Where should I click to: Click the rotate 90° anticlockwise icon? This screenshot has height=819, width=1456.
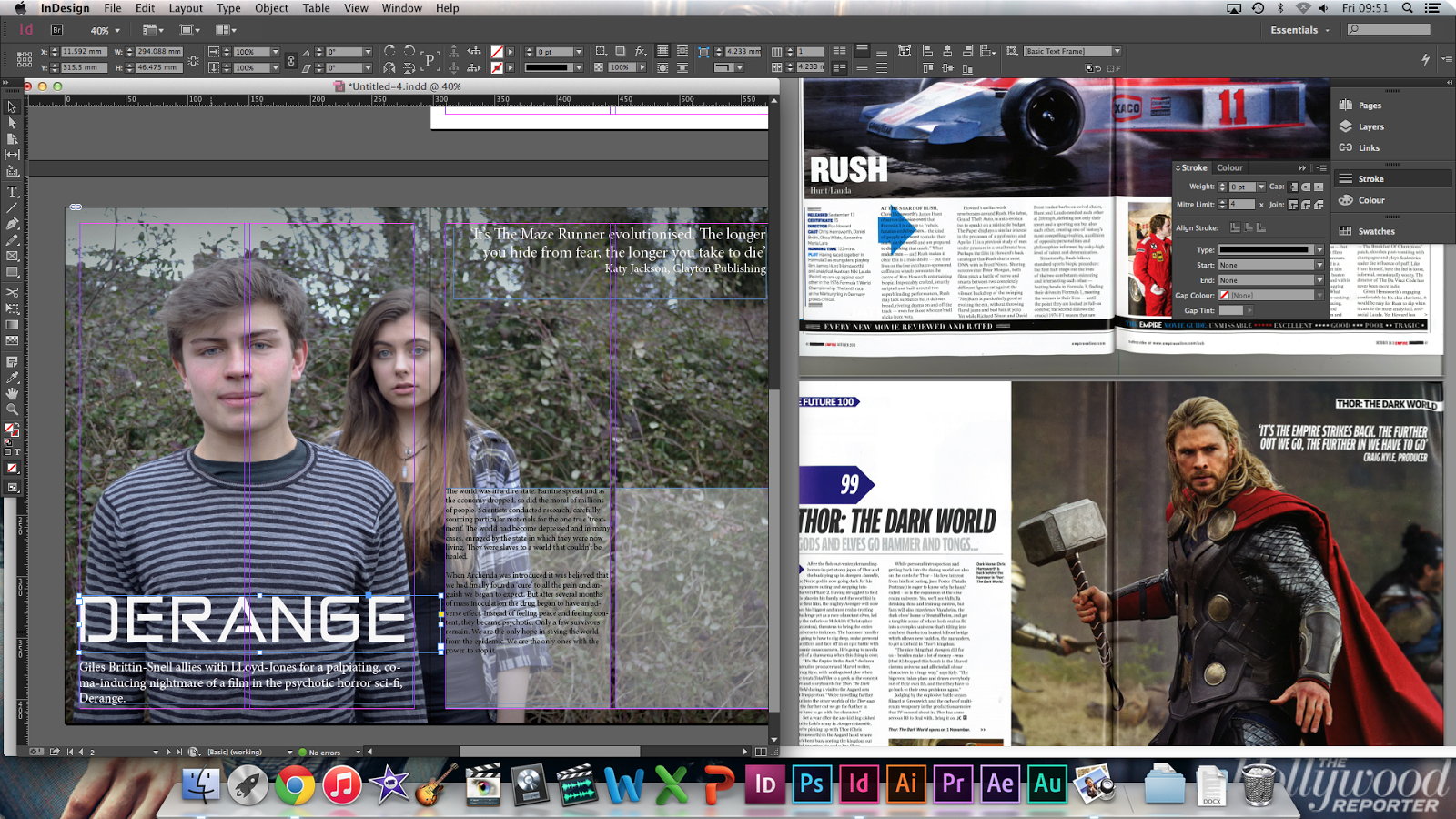pyautogui.click(x=409, y=51)
